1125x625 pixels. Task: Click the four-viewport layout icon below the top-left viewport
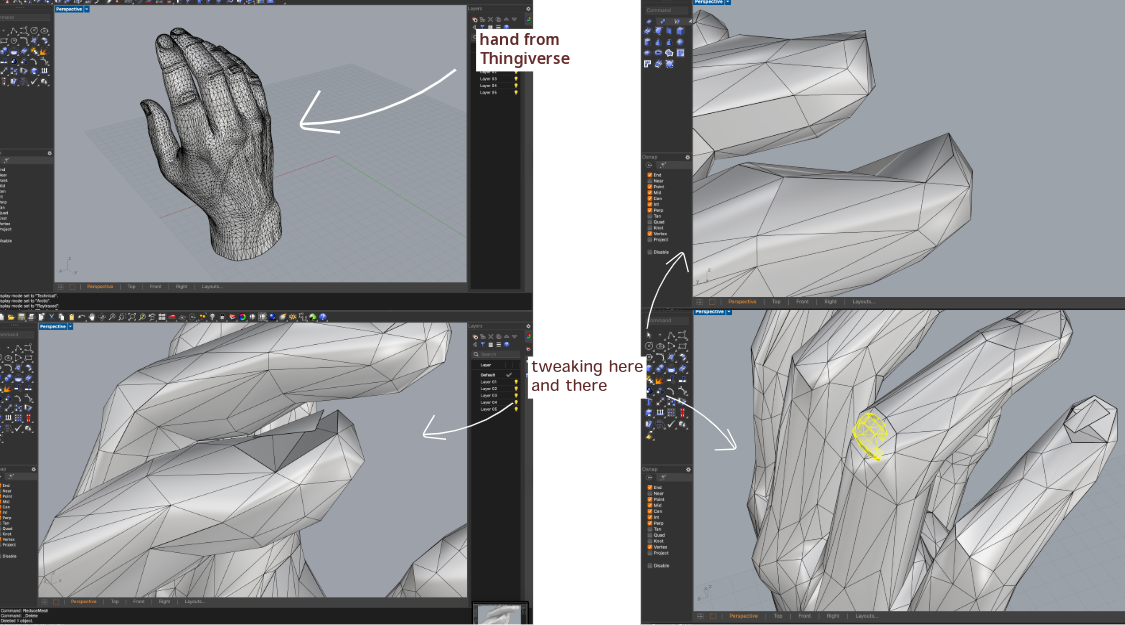click(x=59, y=286)
